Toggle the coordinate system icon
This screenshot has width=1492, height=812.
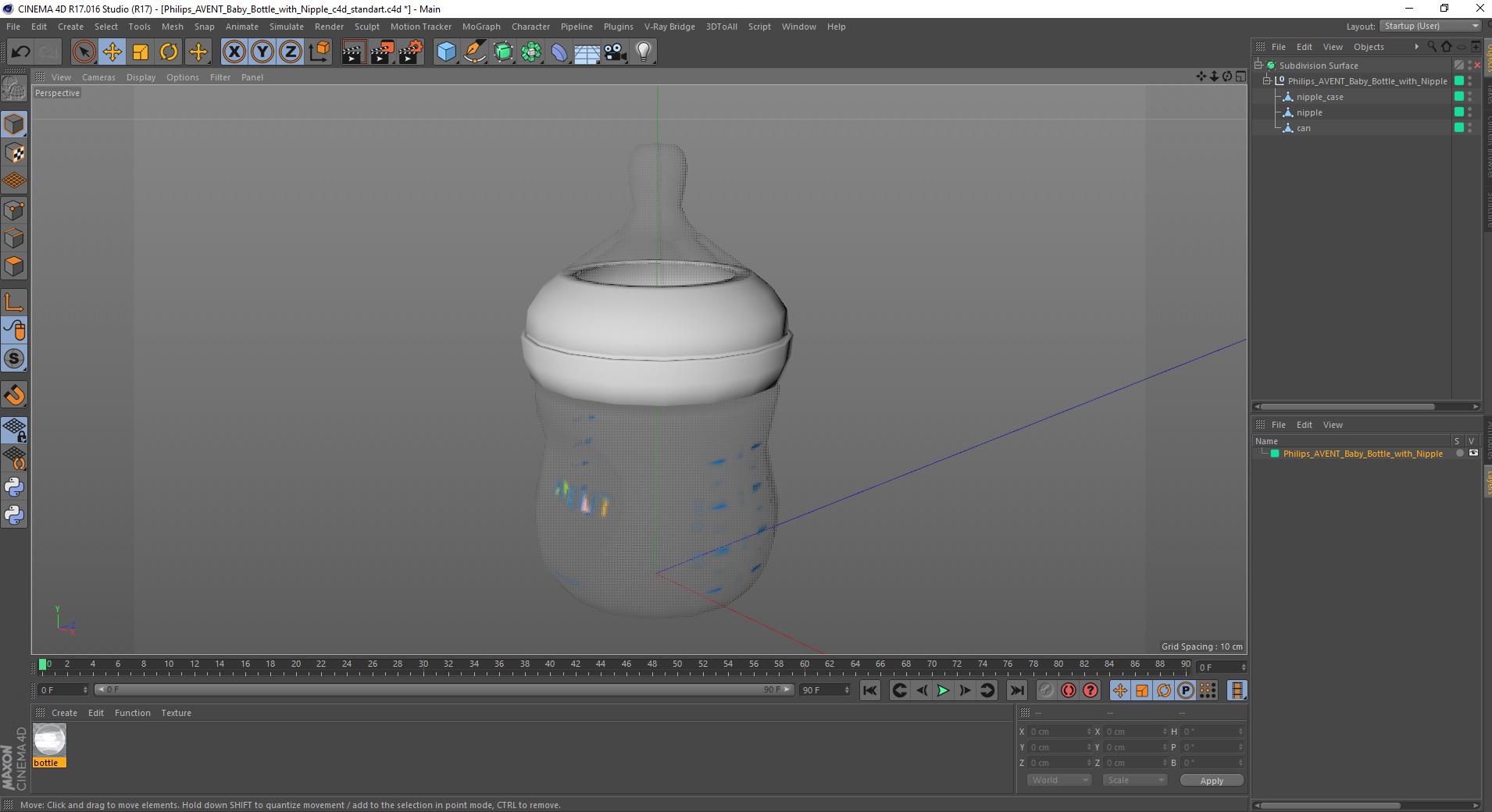pos(319,52)
